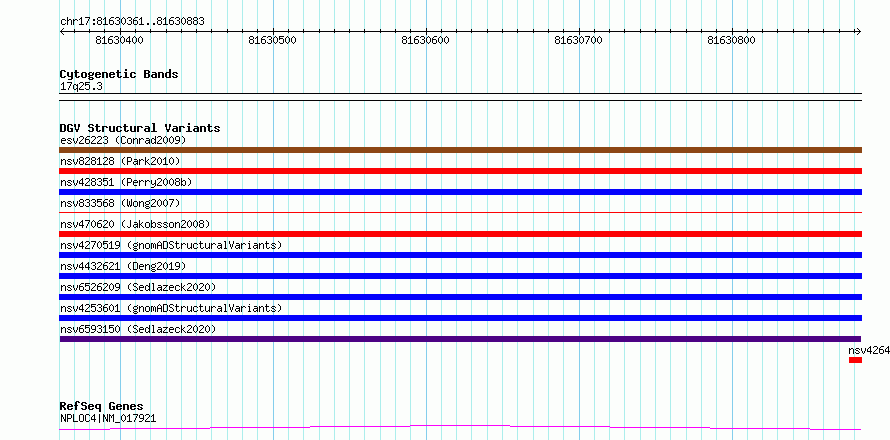
Task: Click the nsv833568 (Wong2007) variant label
Action: click(x=120, y=203)
